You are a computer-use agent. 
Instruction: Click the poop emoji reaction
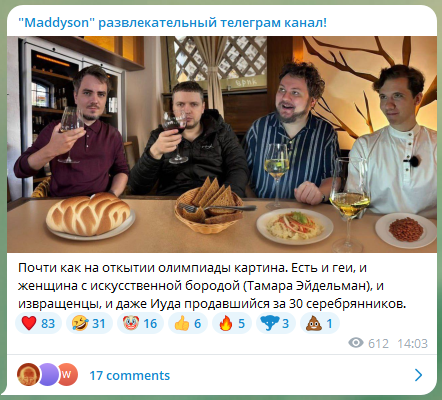pyautogui.click(x=320, y=323)
